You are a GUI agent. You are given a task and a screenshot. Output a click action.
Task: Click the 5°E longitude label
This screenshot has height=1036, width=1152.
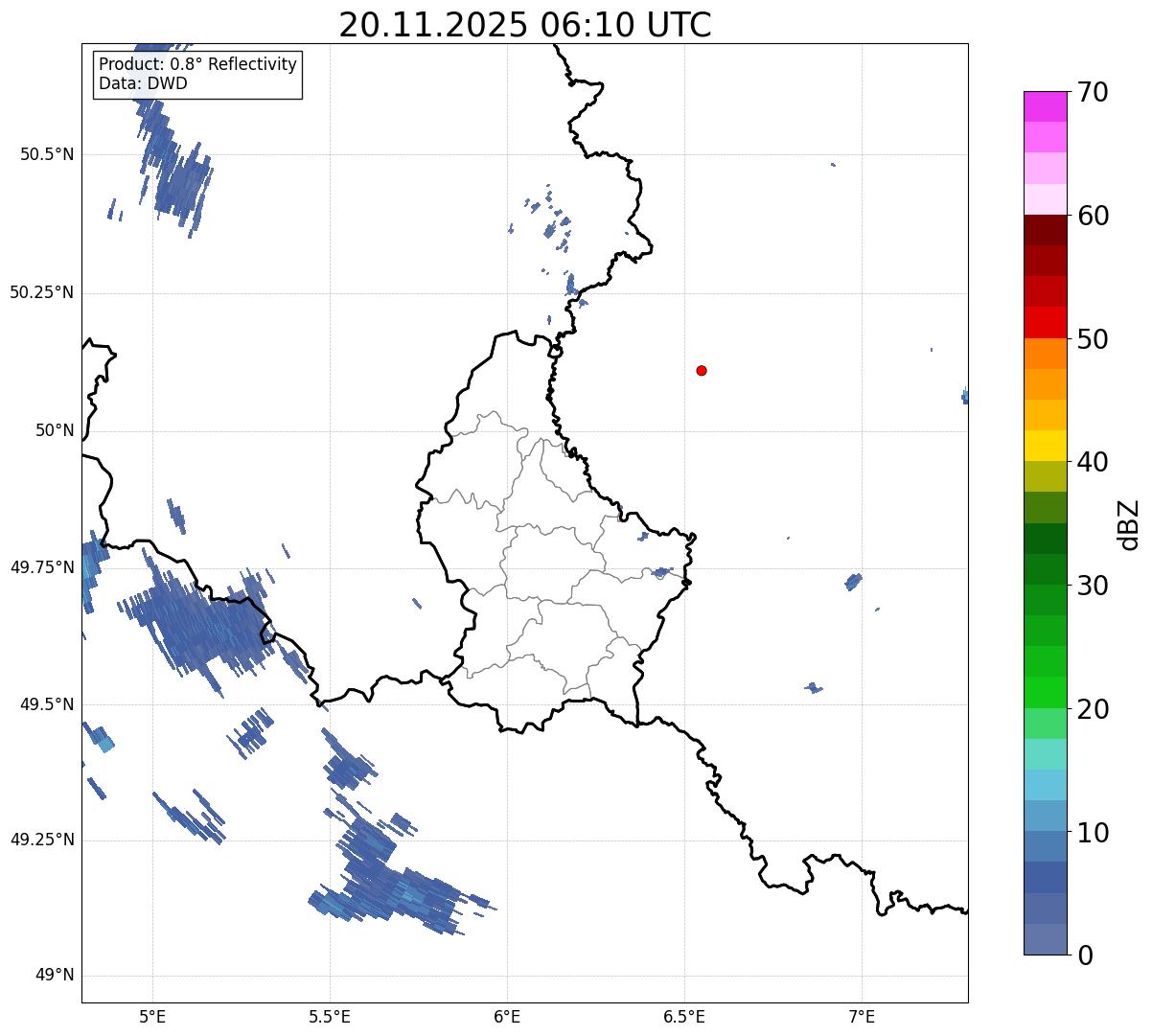(x=152, y=1016)
